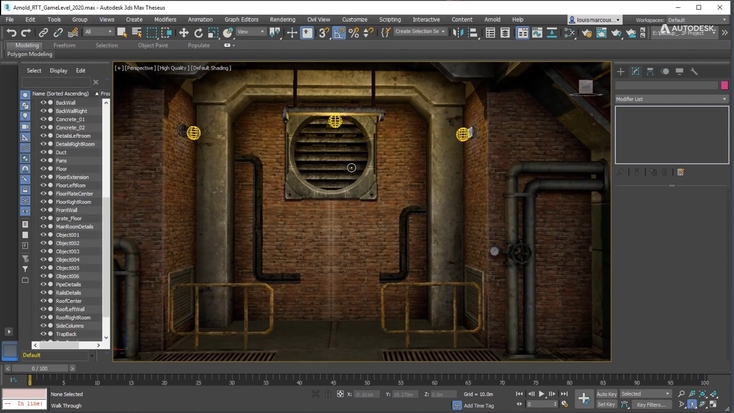Click the Set Key button
The width and height of the screenshot is (734, 413).
click(607, 405)
